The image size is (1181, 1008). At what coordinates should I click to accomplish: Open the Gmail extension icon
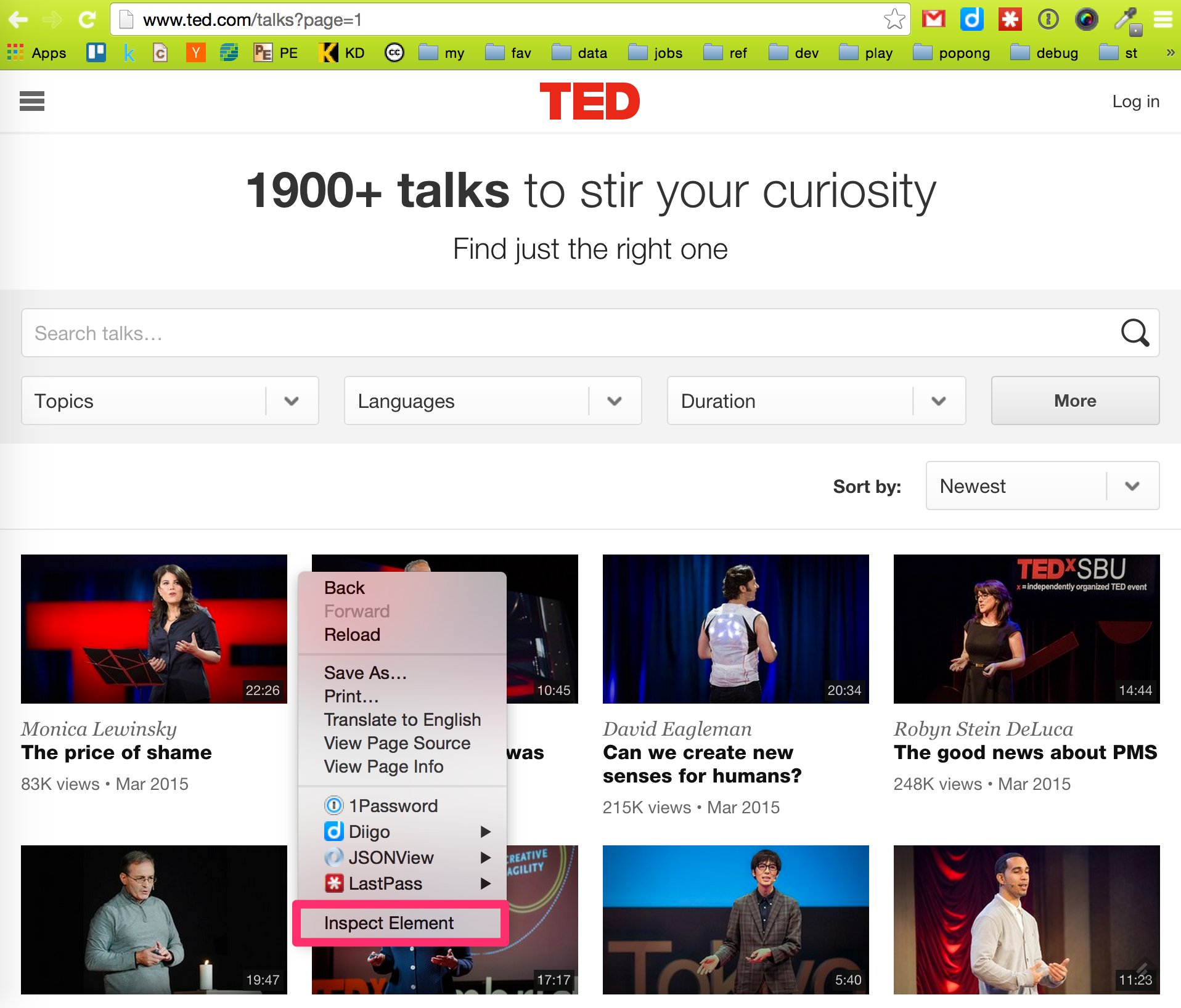[x=933, y=19]
